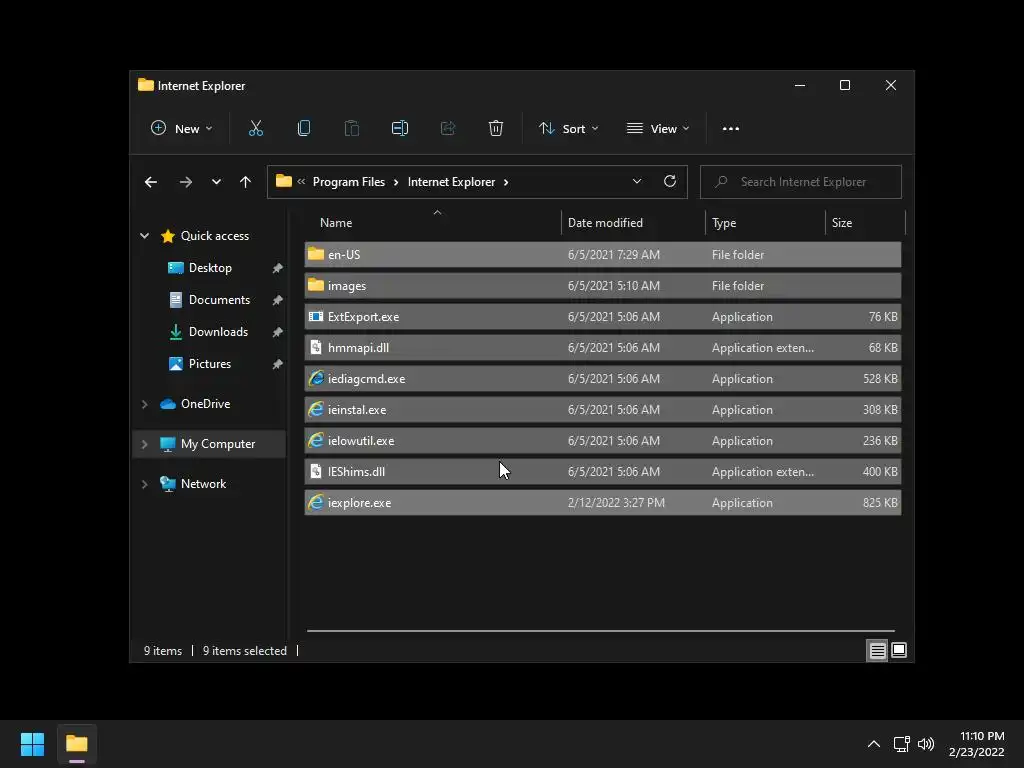Refresh the Internet Explorer folder view
The height and width of the screenshot is (768, 1024).
[x=670, y=182]
